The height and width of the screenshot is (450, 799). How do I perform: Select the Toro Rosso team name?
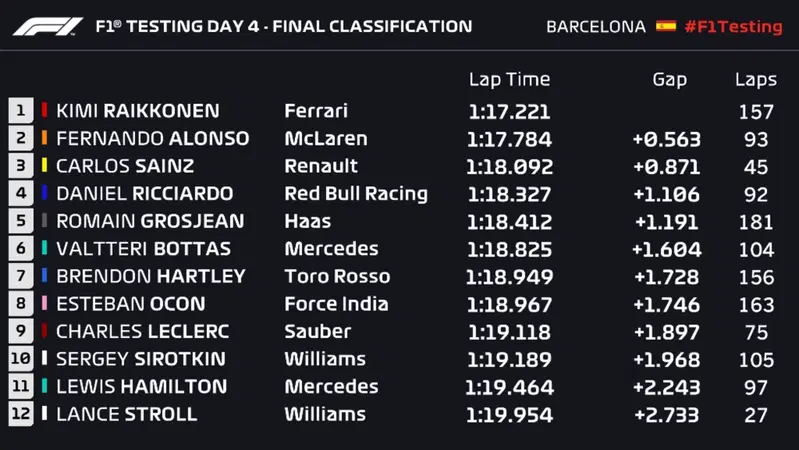click(x=337, y=276)
